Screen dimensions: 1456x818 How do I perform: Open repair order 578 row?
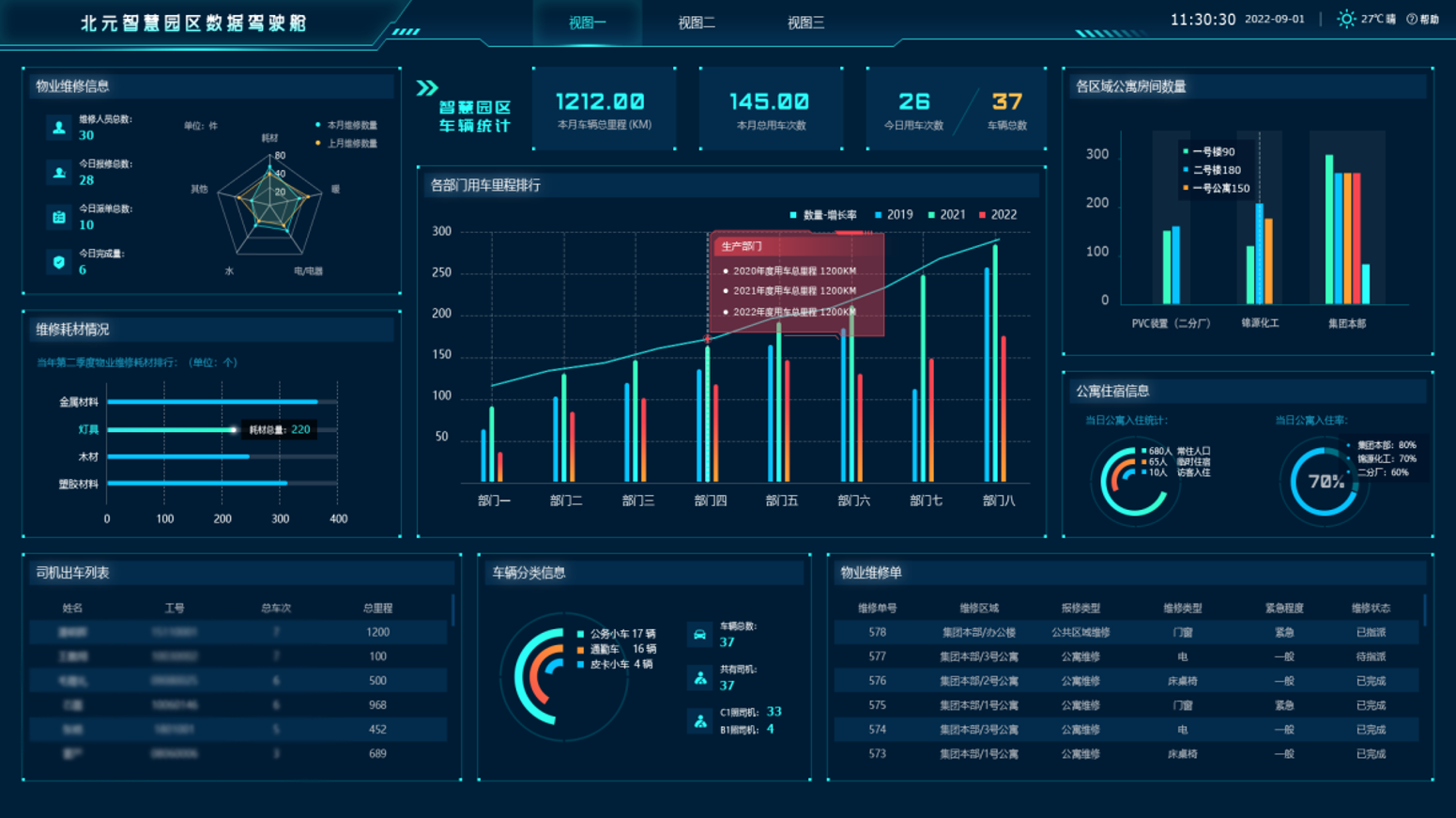coord(1126,633)
